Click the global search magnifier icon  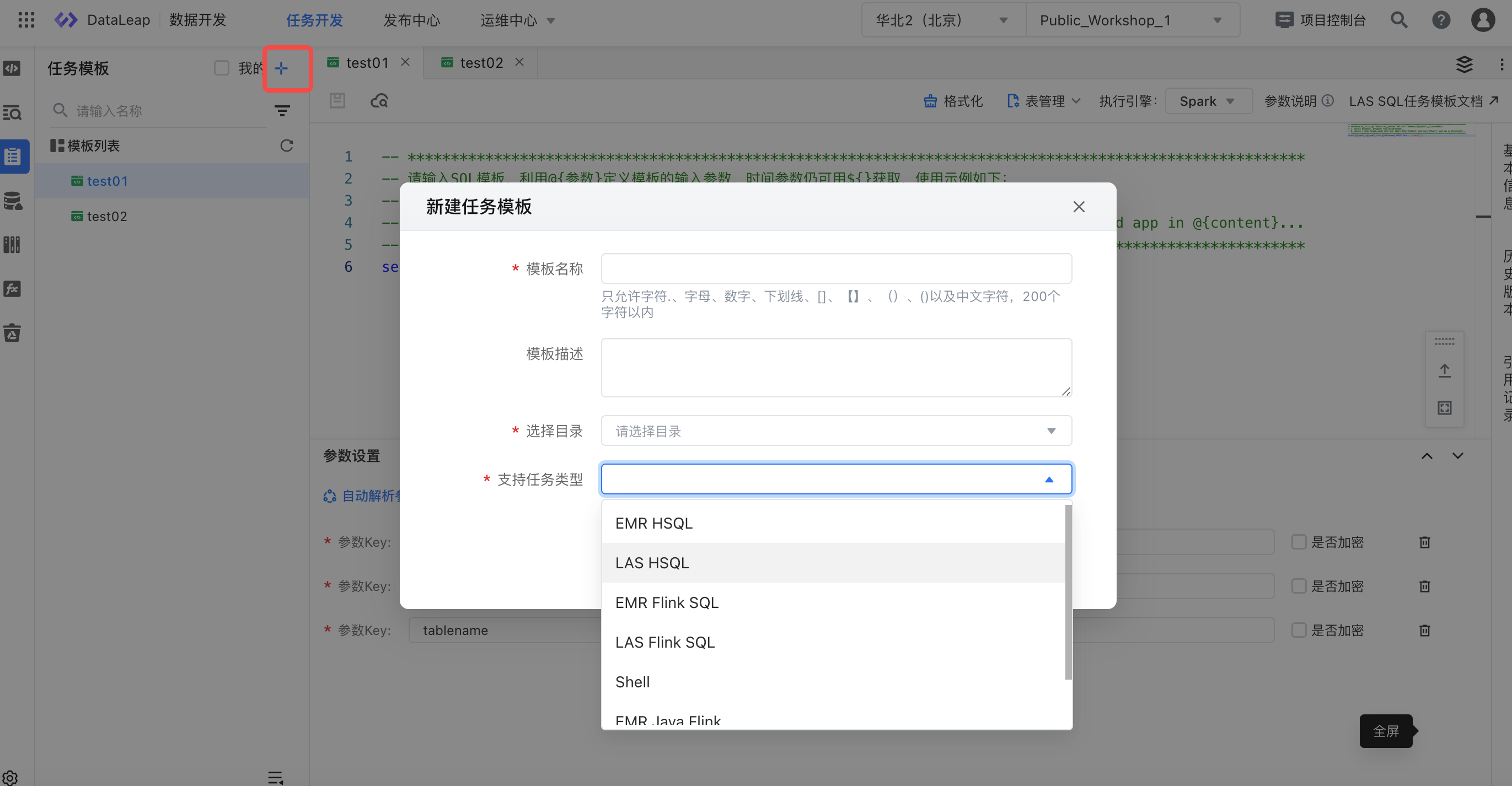tap(1400, 20)
